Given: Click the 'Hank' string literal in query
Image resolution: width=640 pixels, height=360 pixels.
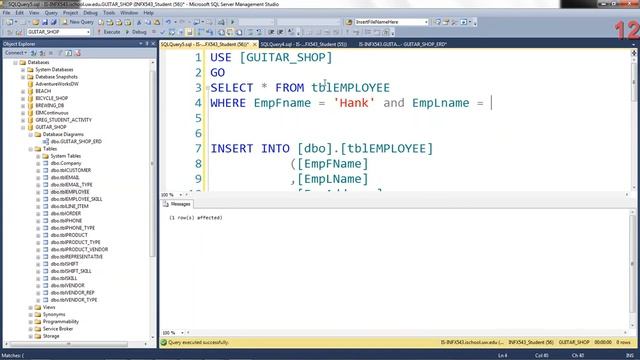Looking at the screenshot, I should tap(354, 103).
